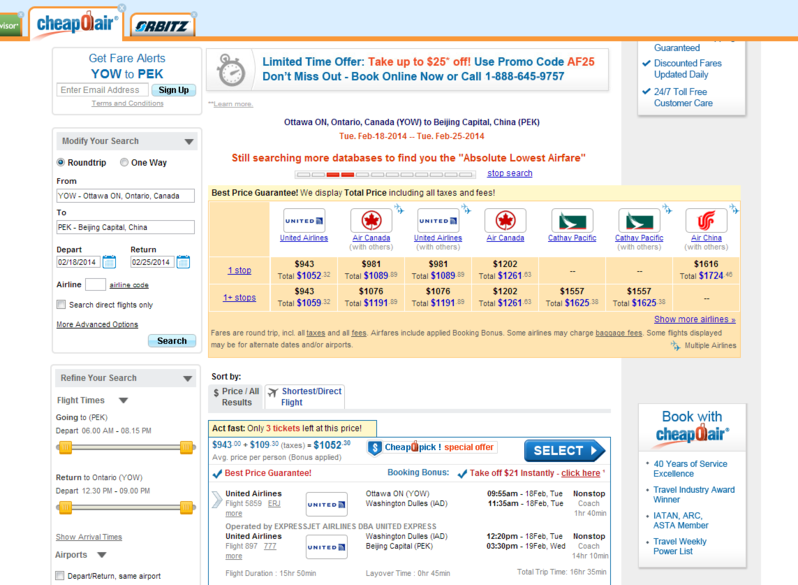Click the United Airlines logo in fare table

303,221
